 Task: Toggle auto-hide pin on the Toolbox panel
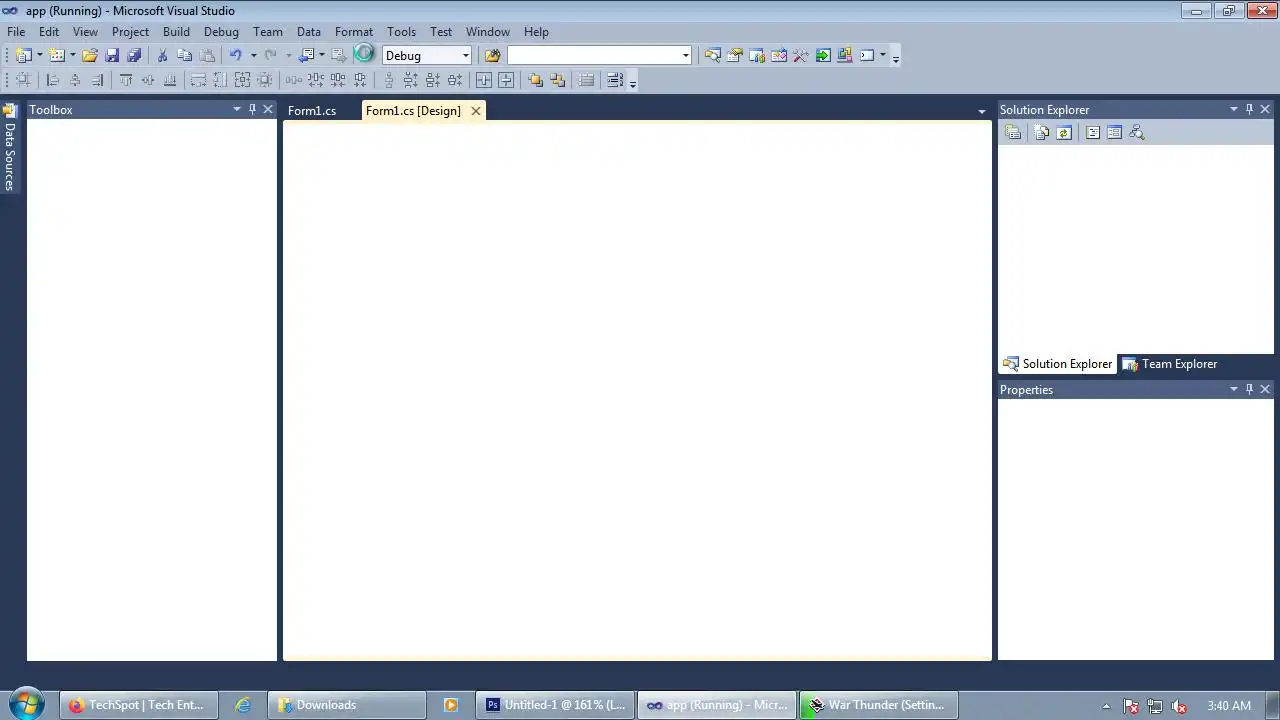click(x=252, y=110)
